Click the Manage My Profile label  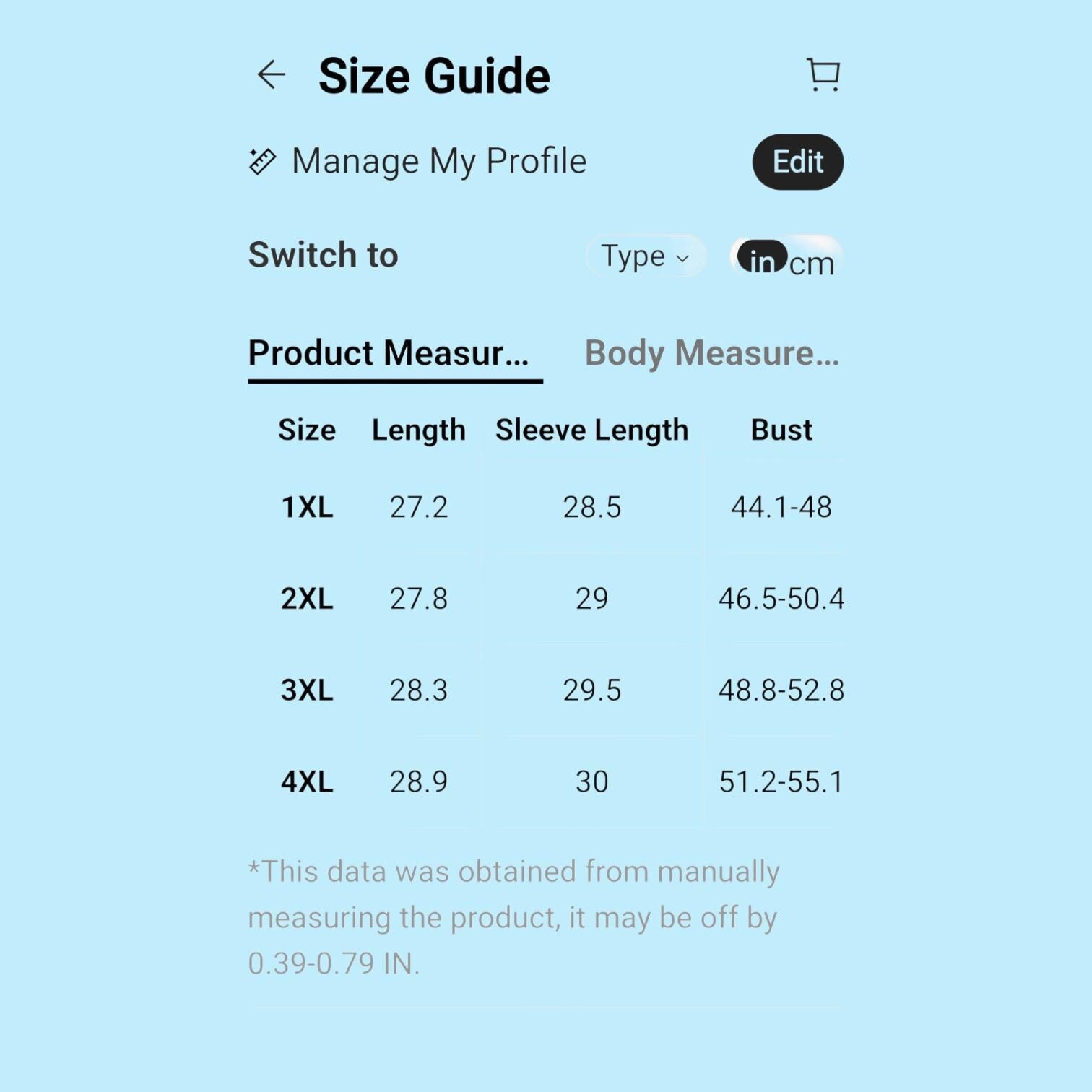[439, 162]
